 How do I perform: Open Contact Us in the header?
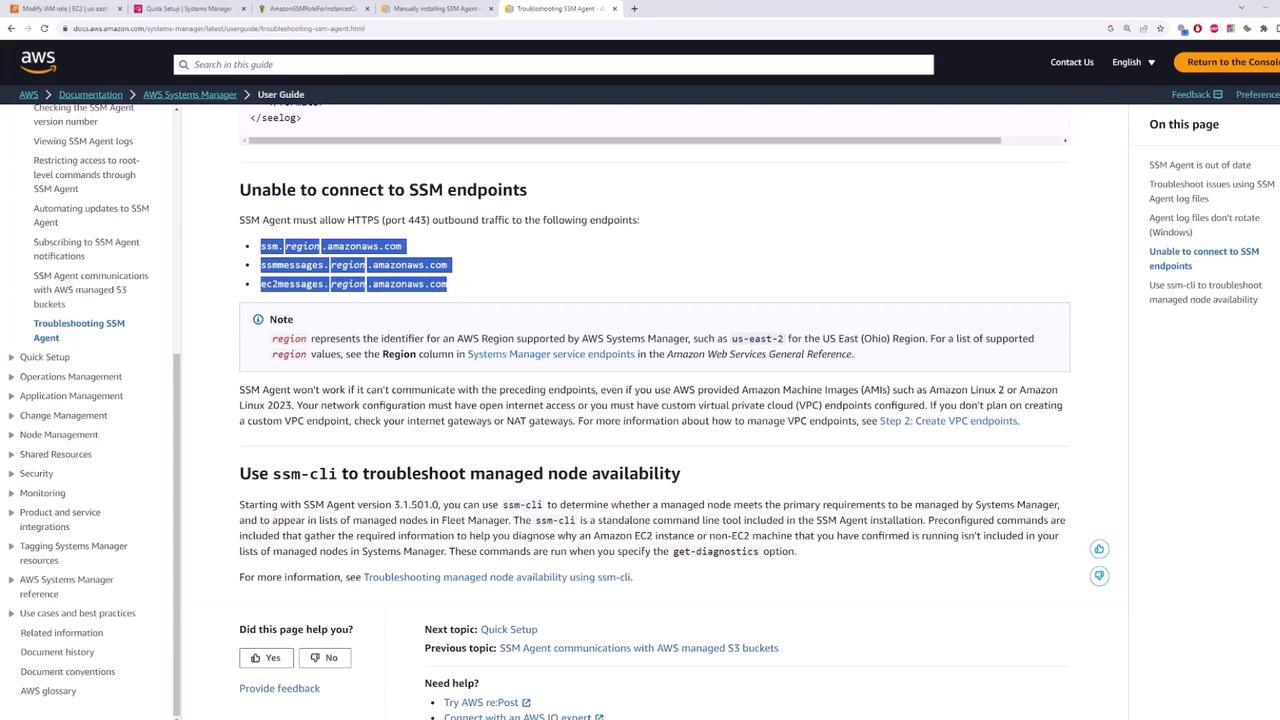1072,62
